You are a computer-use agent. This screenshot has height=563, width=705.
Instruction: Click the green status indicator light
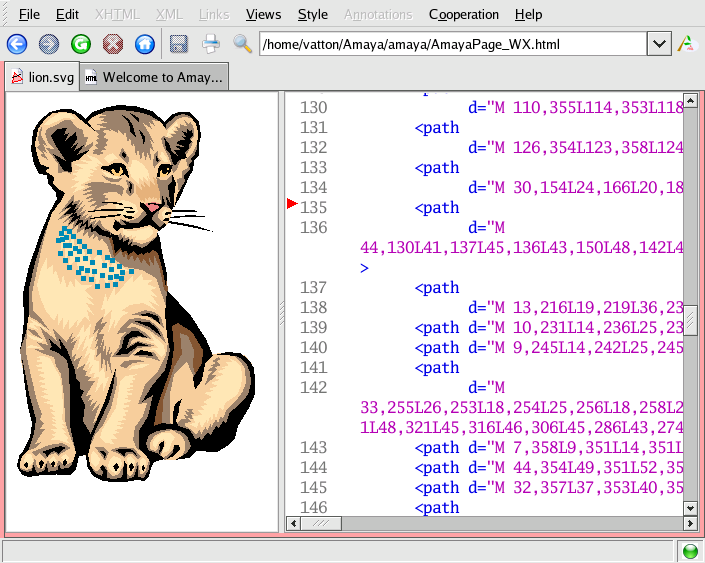[x=690, y=551]
